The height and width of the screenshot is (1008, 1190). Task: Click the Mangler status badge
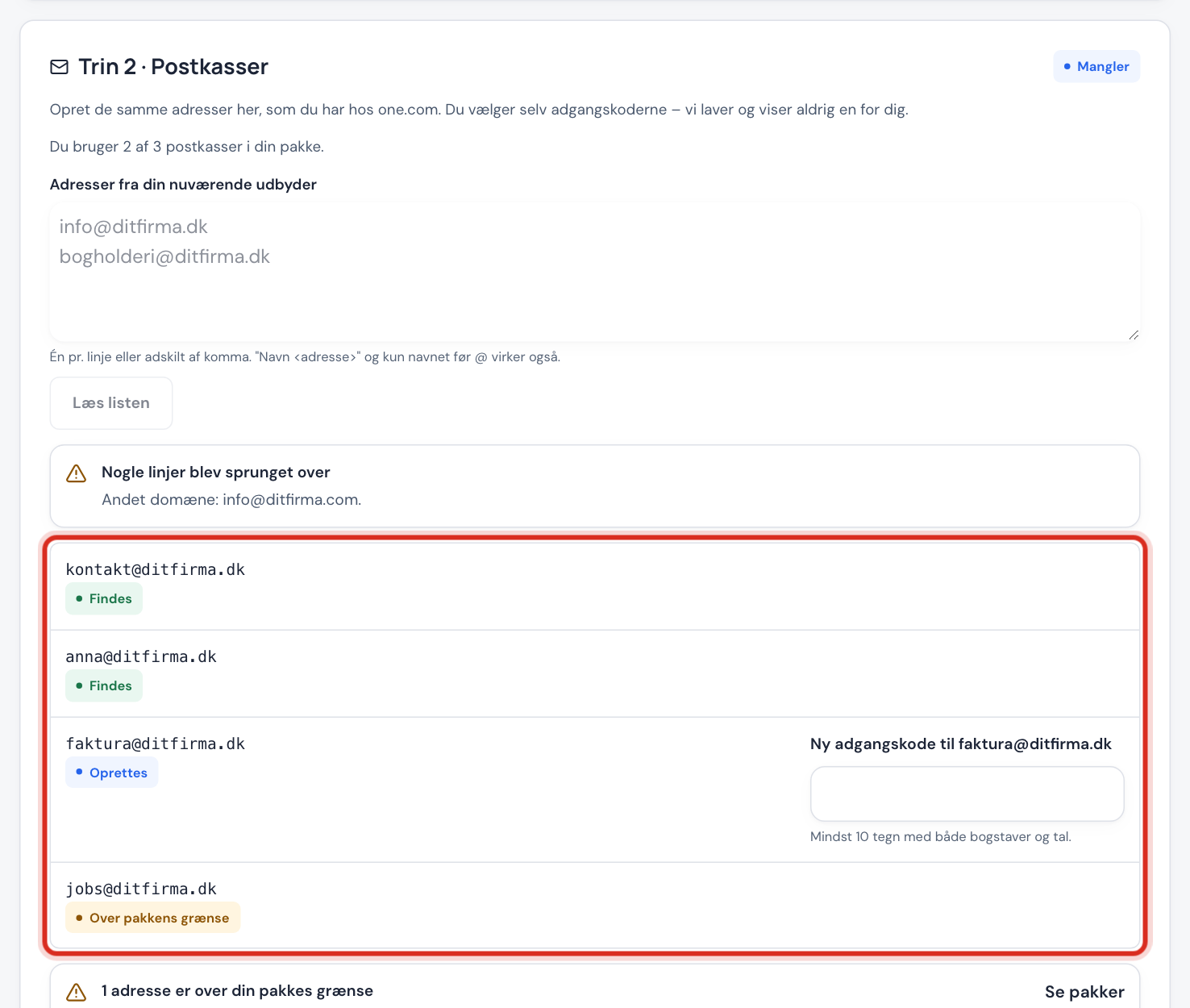[1096, 66]
